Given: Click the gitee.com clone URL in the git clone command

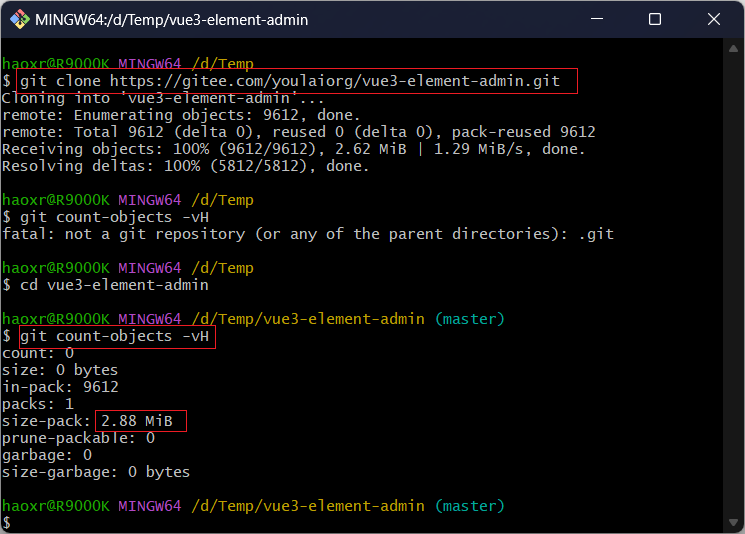Looking at the screenshot, I should pyautogui.click(x=335, y=81).
